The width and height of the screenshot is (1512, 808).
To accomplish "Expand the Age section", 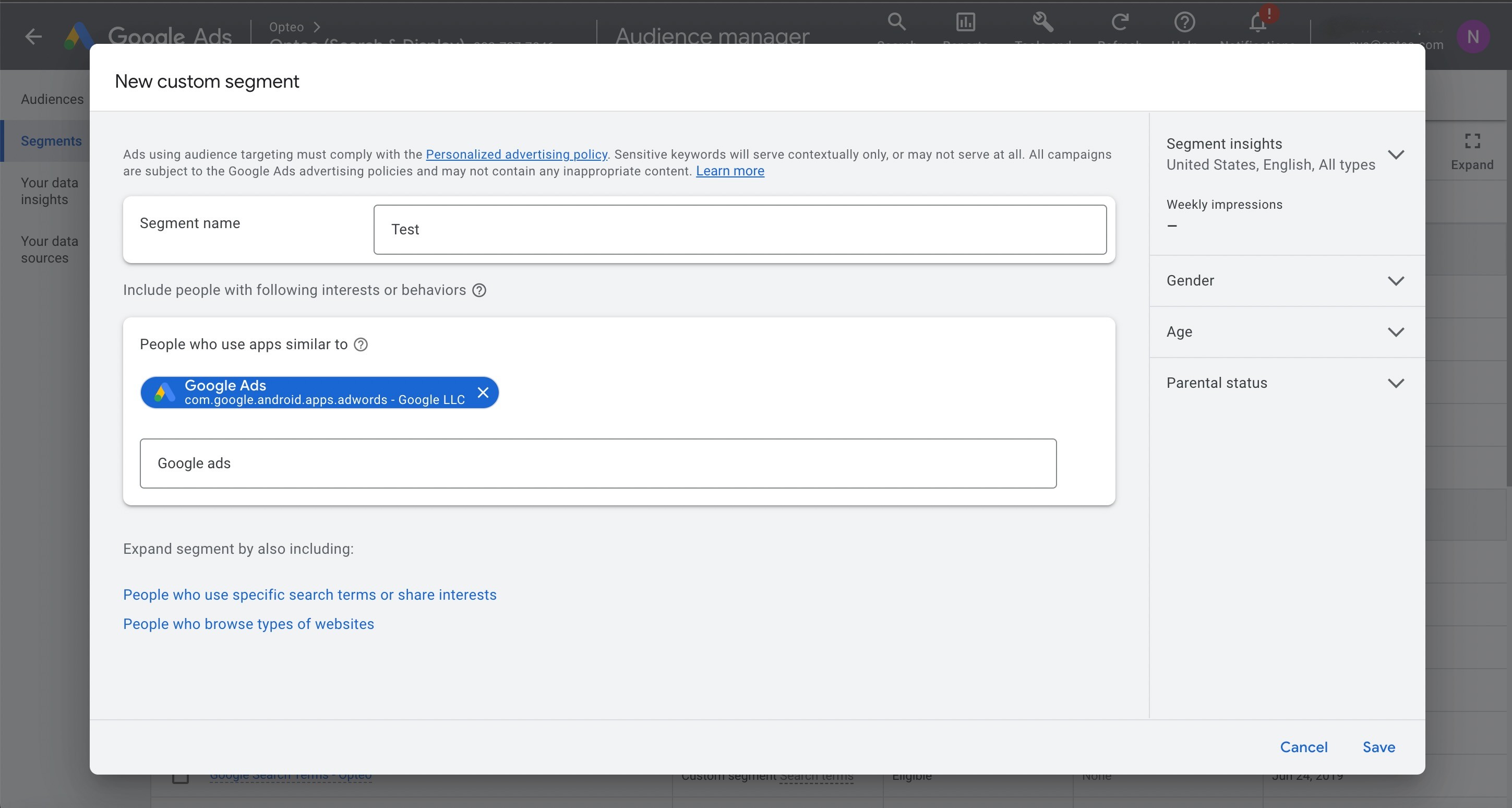I will click(x=1396, y=332).
